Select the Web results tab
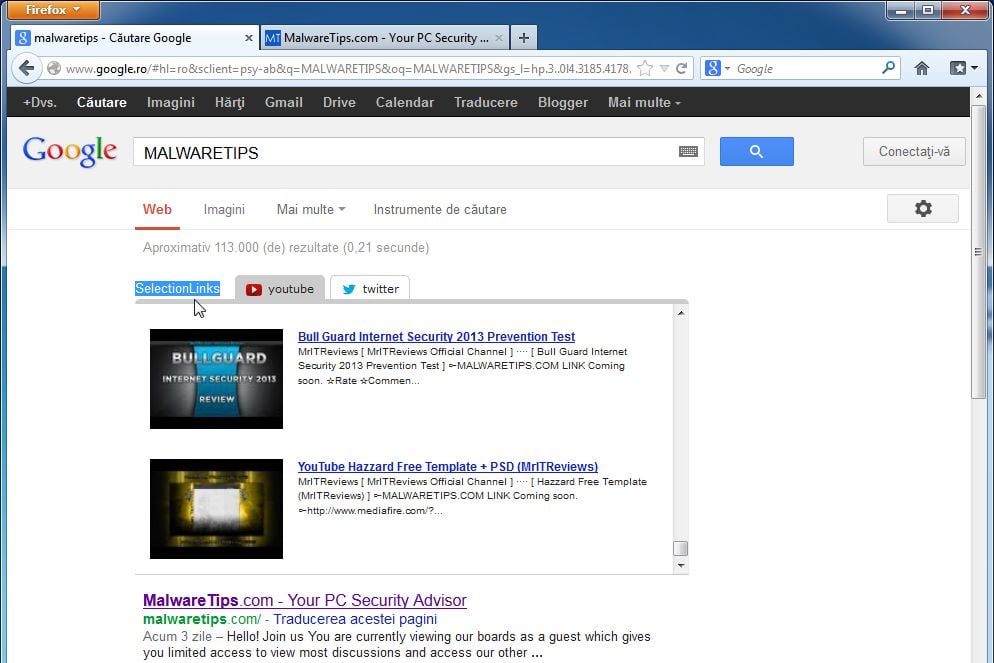 (x=157, y=209)
